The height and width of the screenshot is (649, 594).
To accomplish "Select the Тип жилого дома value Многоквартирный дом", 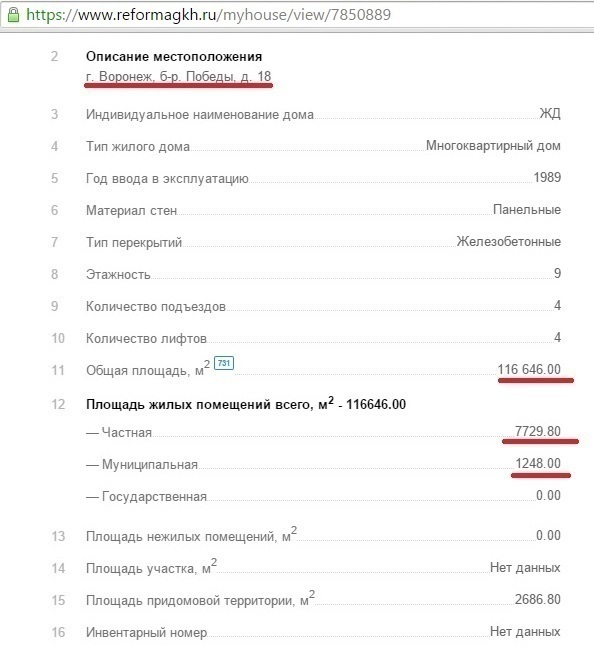I will pyautogui.click(x=493, y=146).
